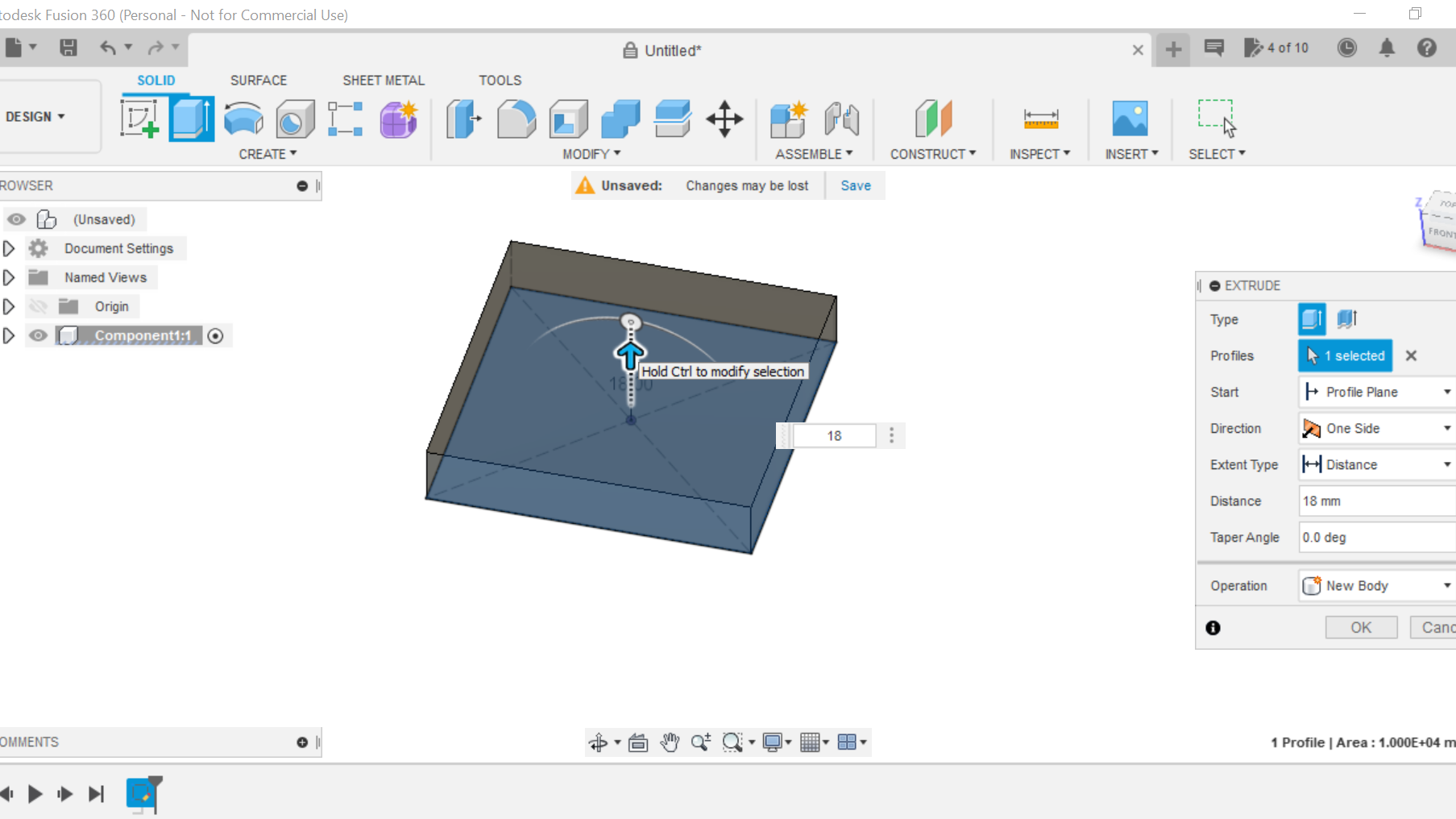Image resolution: width=1456 pixels, height=819 pixels.
Task: Hide Component1:1 using its eye icon
Action: click(x=38, y=335)
